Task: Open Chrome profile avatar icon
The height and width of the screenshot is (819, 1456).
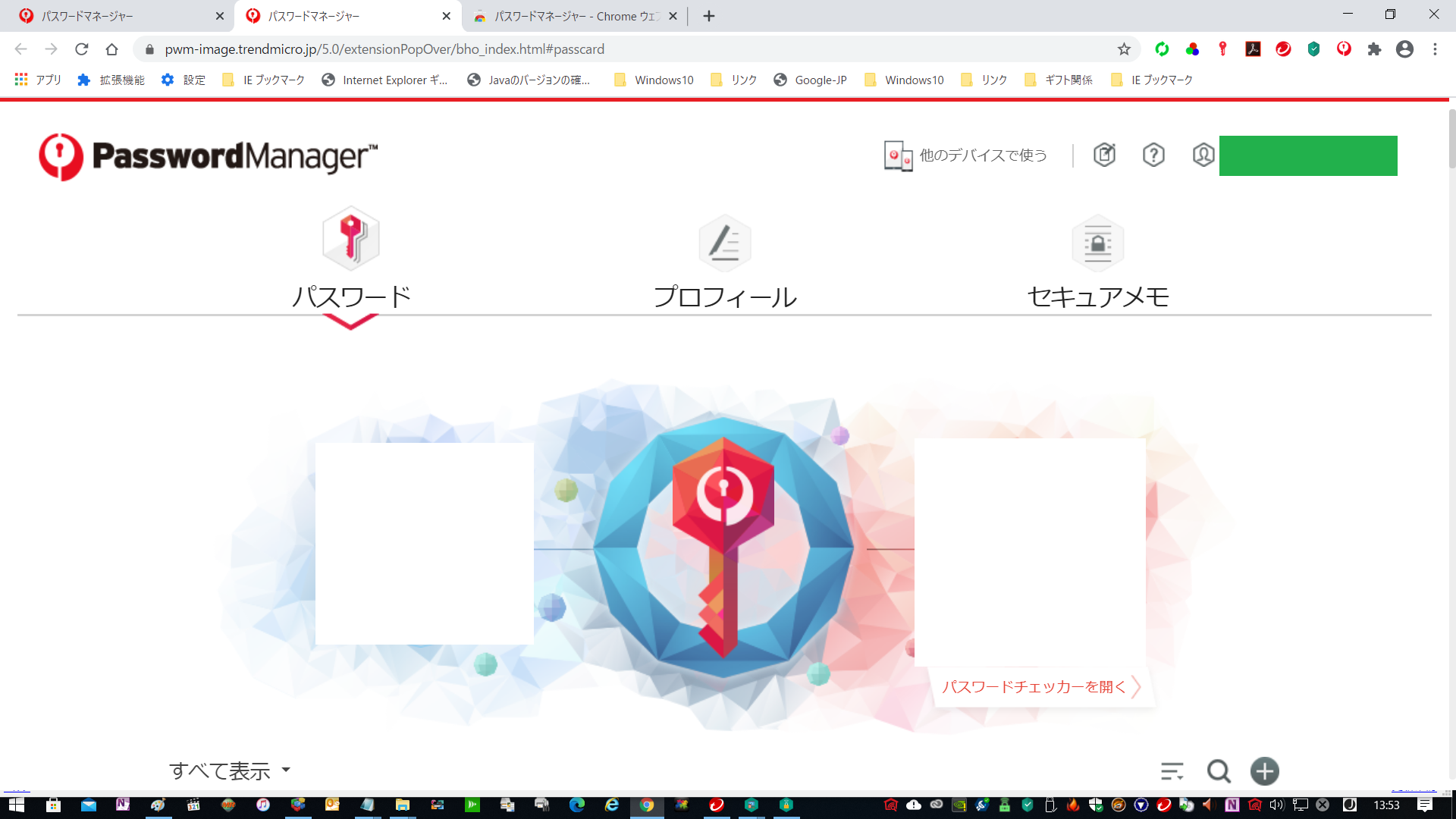Action: point(1404,49)
